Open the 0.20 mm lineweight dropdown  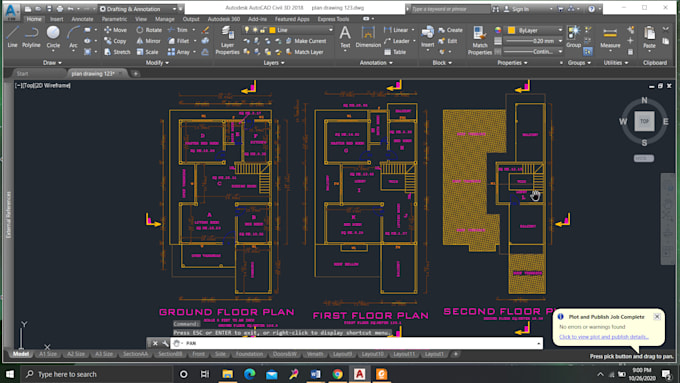(533, 41)
